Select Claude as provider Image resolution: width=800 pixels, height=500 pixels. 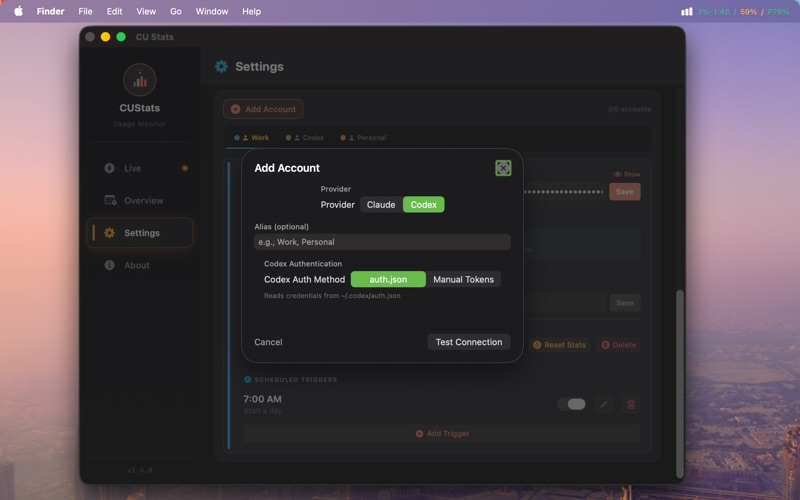381,205
